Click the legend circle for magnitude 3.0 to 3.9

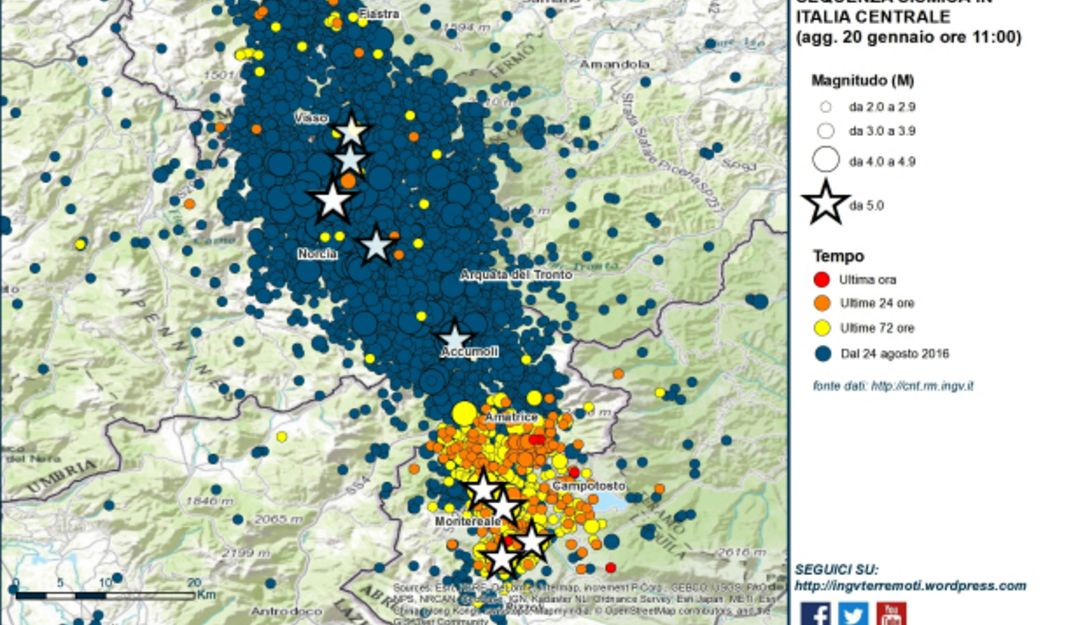[x=825, y=130]
